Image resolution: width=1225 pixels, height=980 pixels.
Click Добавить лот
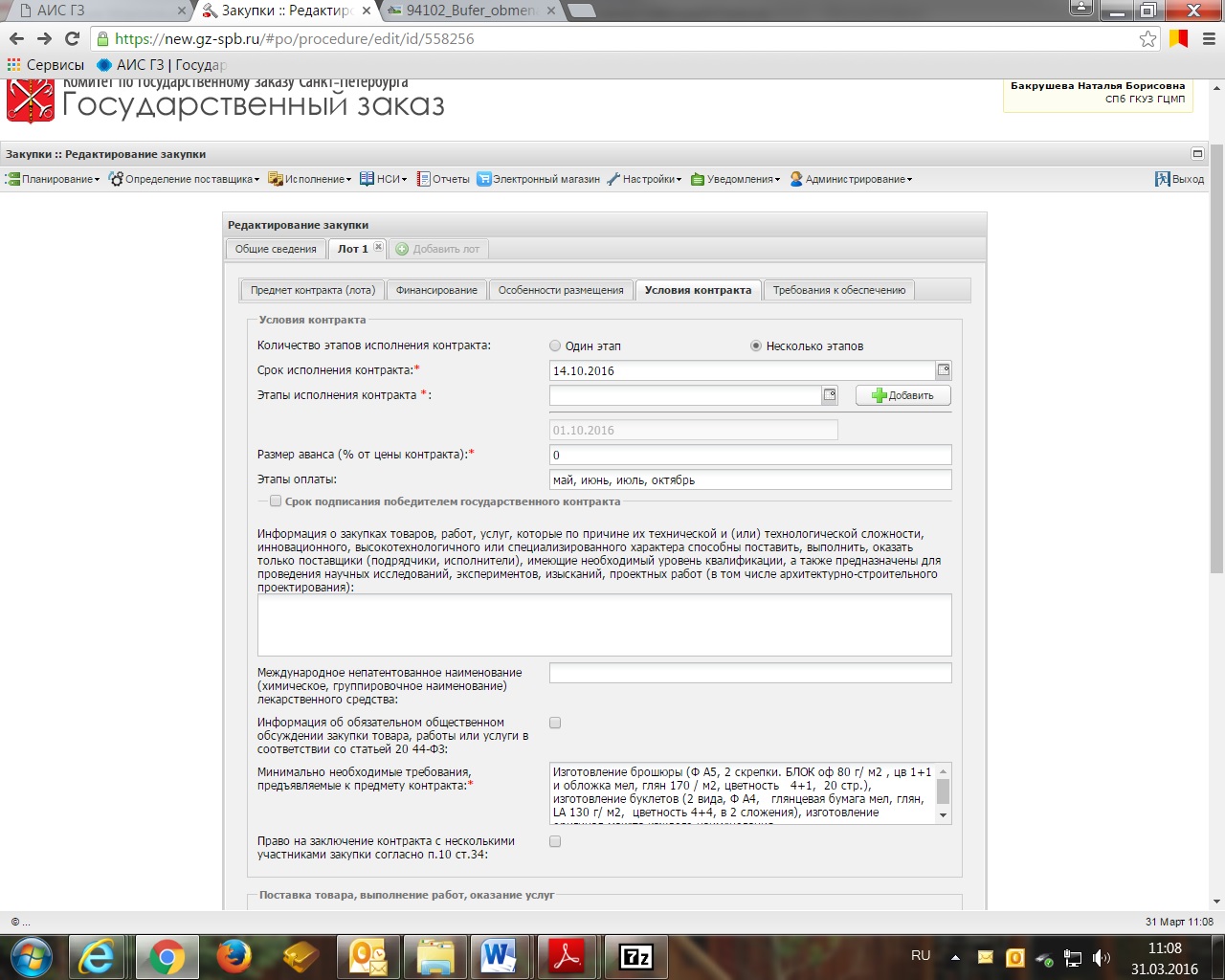tap(438, 249)
